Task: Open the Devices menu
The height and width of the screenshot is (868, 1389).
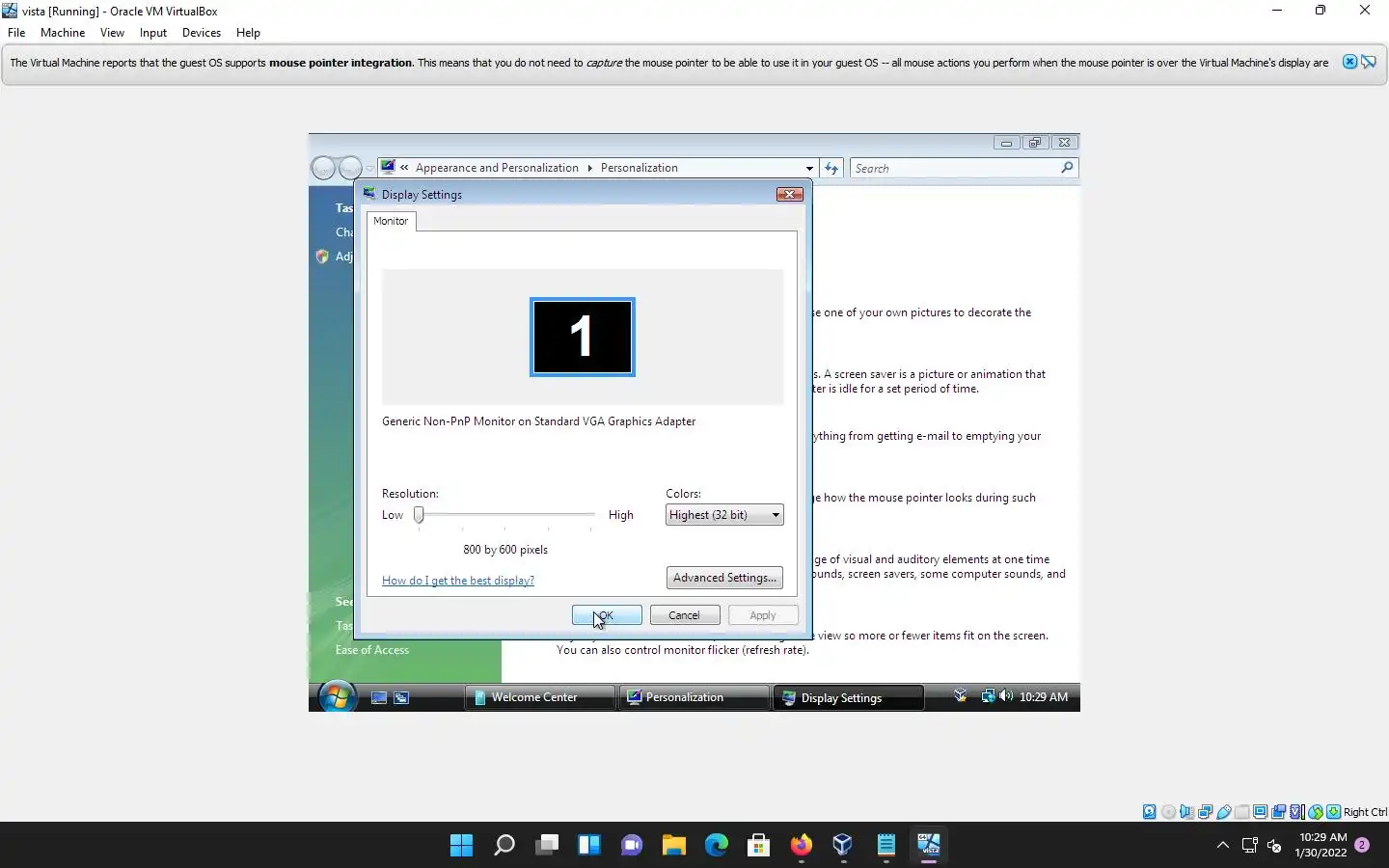Action: 202,32
